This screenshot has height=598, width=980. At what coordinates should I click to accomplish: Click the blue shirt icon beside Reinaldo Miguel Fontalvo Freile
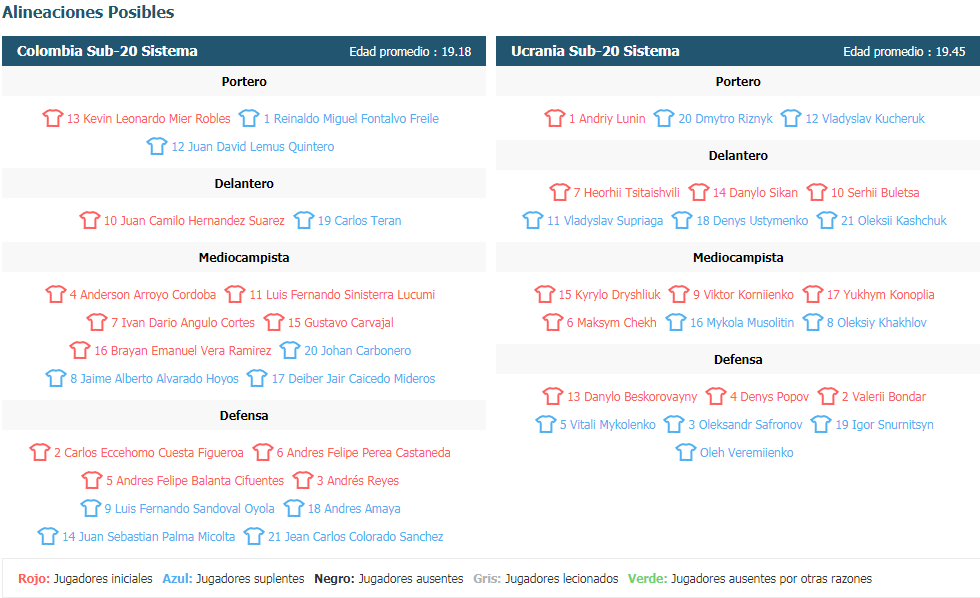point(249,117)
